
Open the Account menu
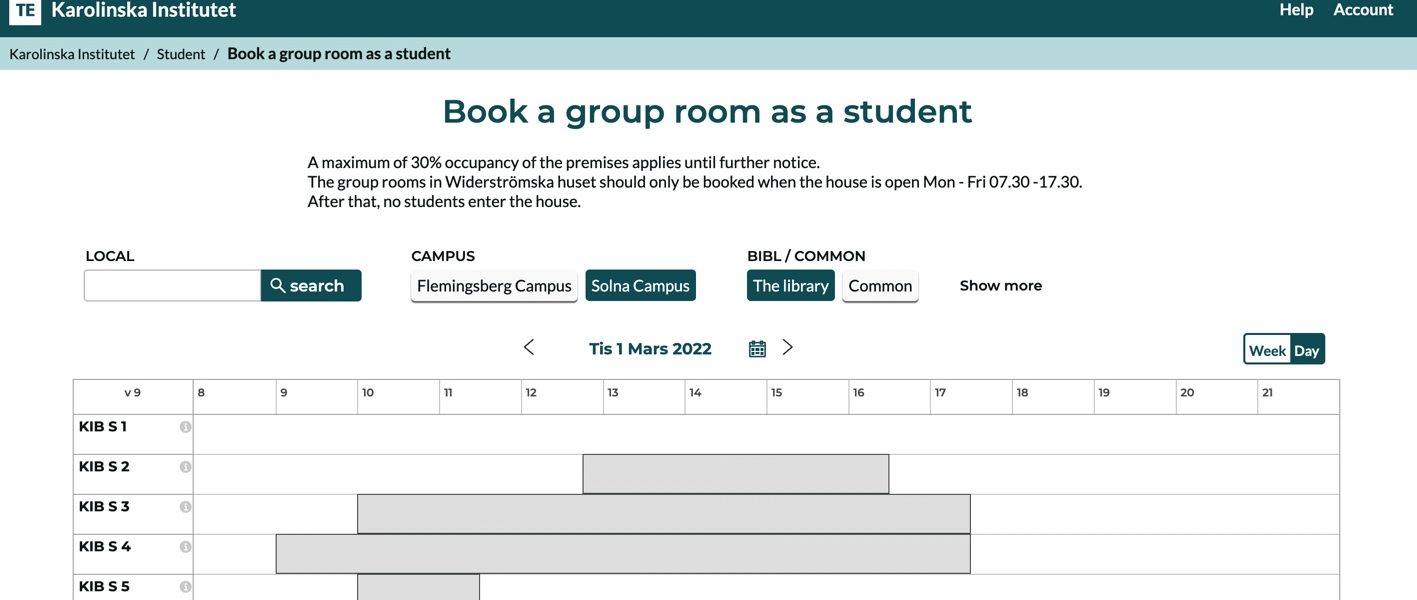1363,10
